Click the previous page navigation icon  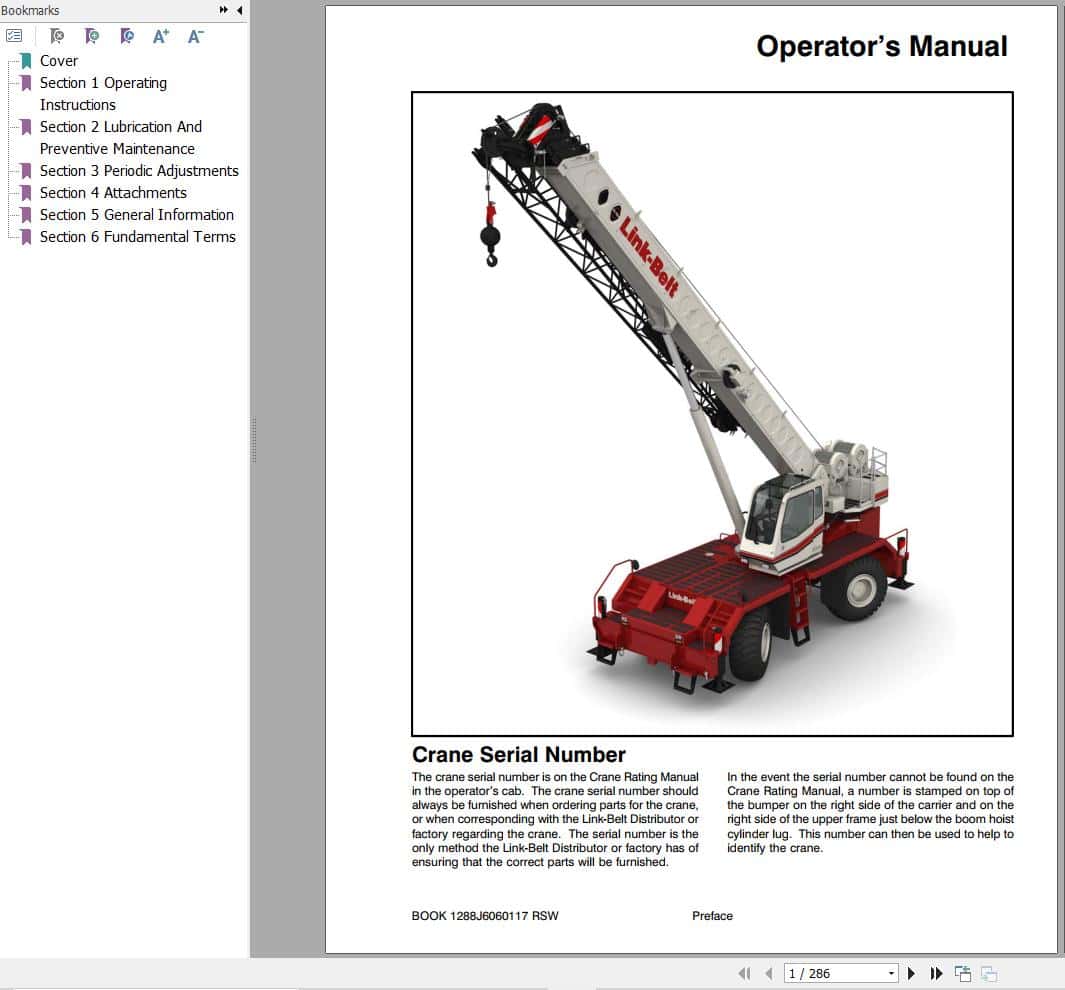pyautogui.click(x=768, y=973)
